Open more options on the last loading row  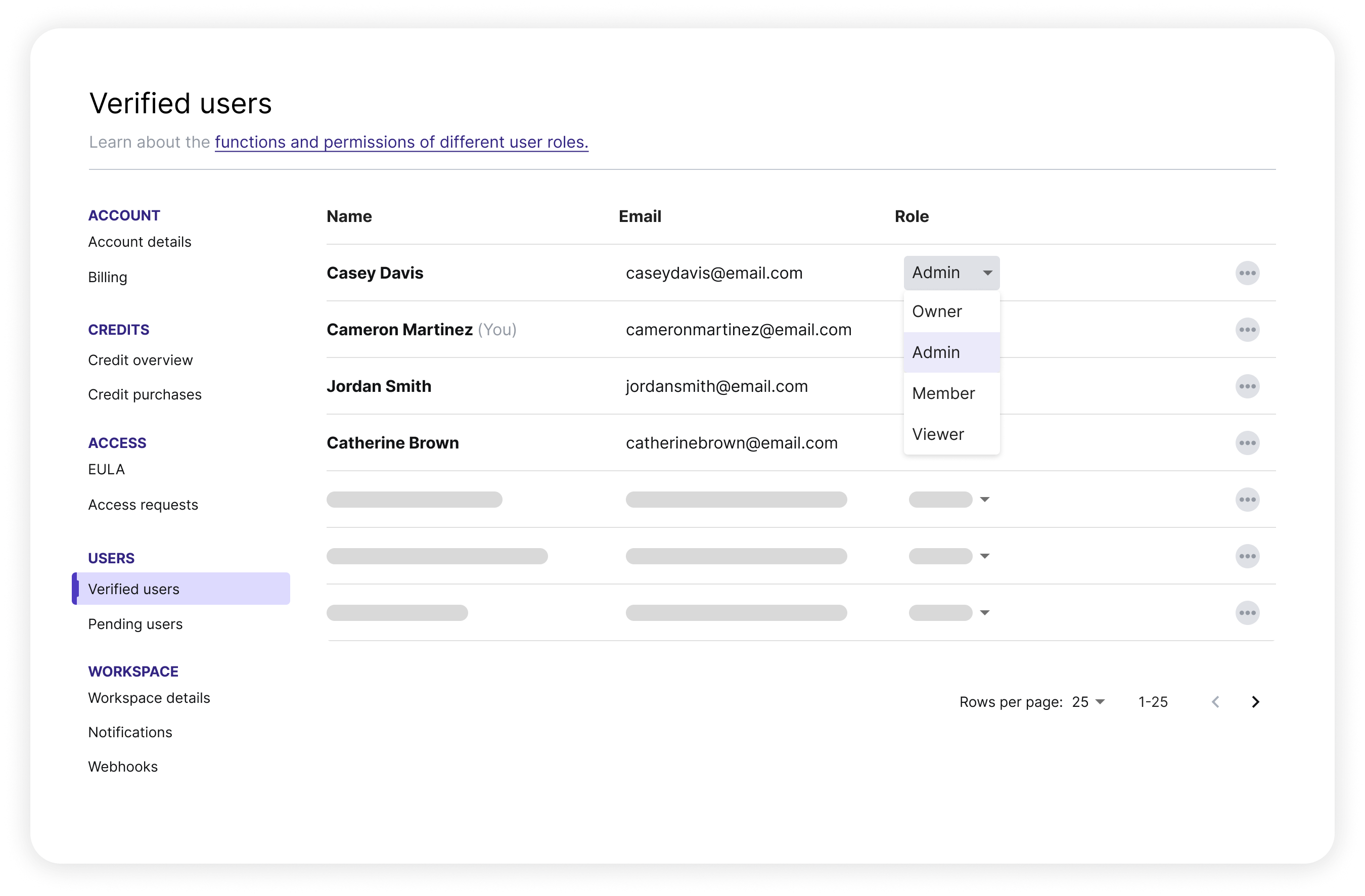point(1247,613)
